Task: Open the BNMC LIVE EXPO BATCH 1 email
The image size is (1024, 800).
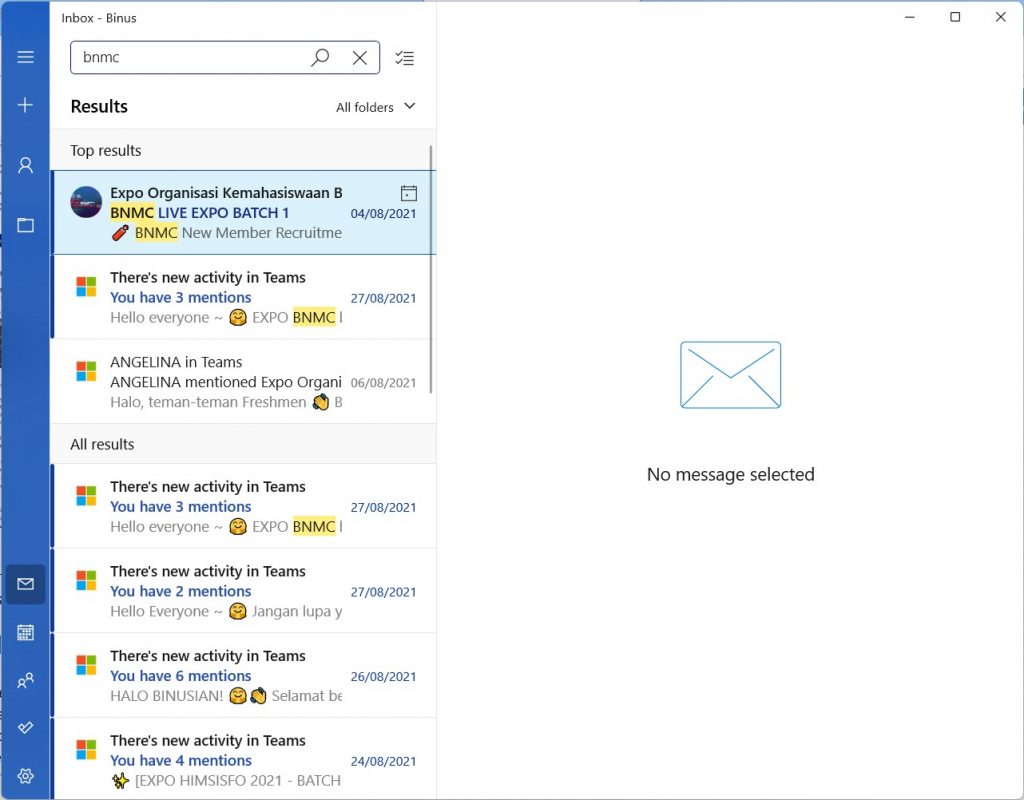Action: 242,213
